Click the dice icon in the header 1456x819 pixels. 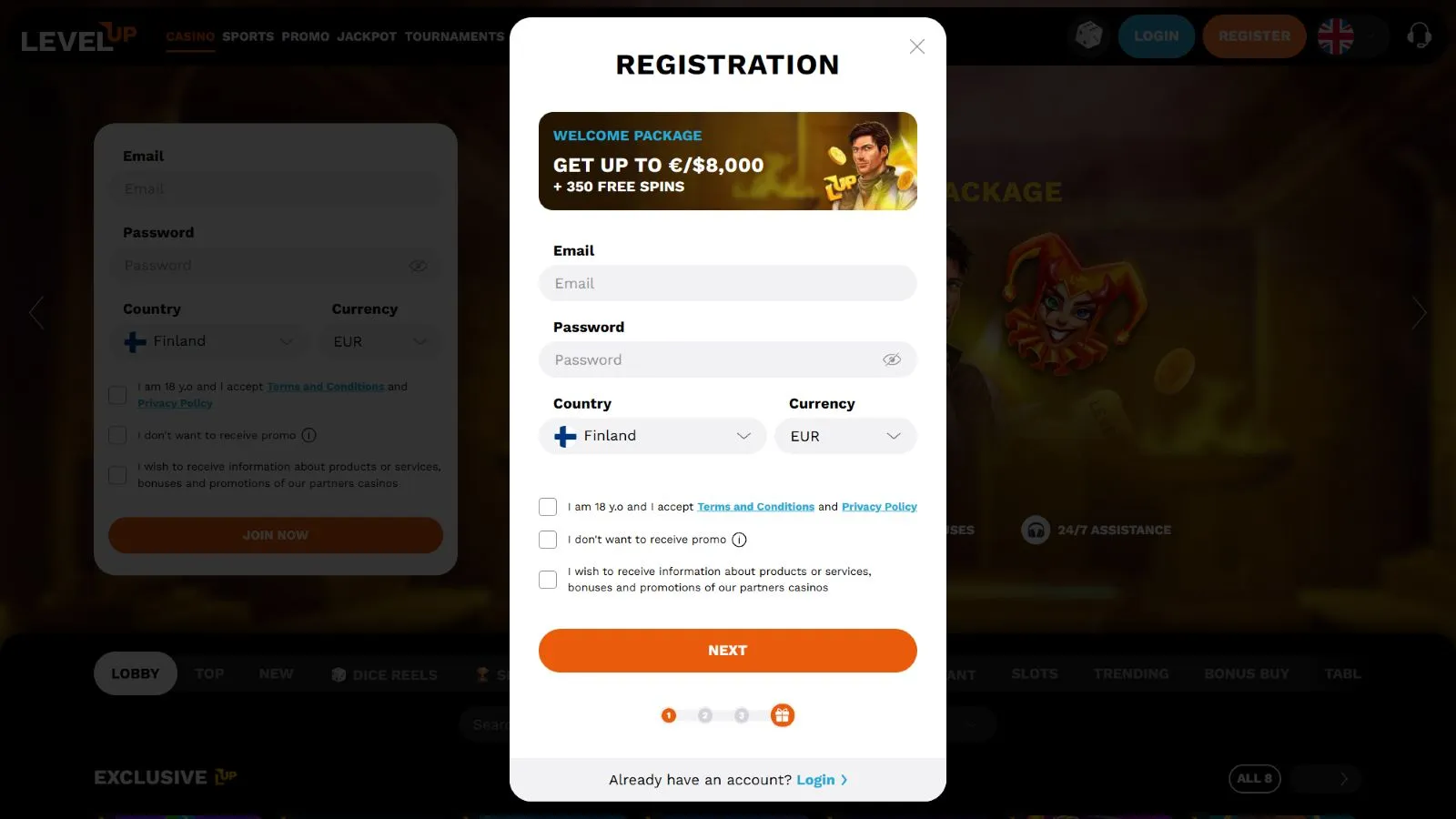pyautogui.click(x=1088, y=36)
